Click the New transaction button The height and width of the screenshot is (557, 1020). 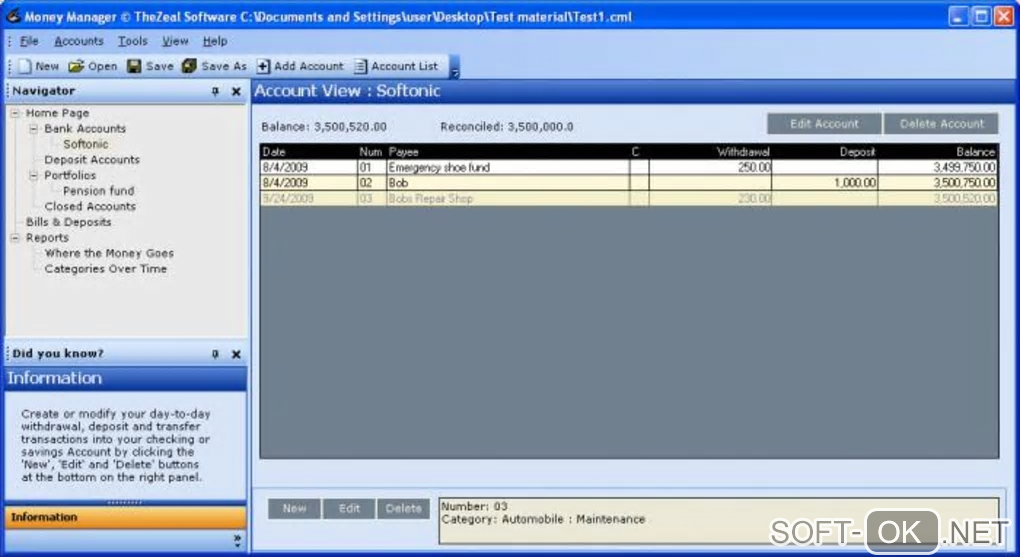[294, 508]
